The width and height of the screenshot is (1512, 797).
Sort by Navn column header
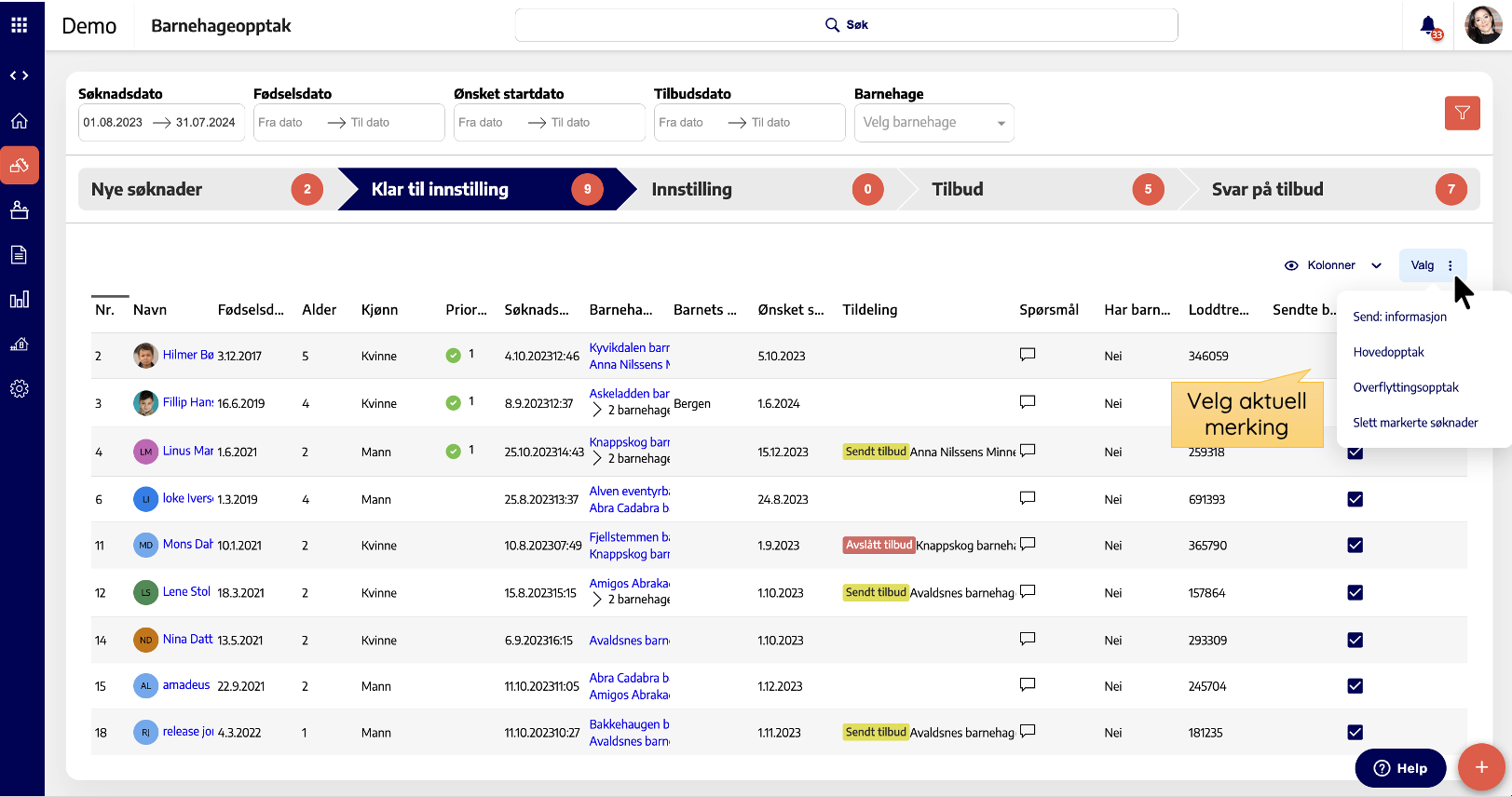pyautogui.click(x=150, y=309)
